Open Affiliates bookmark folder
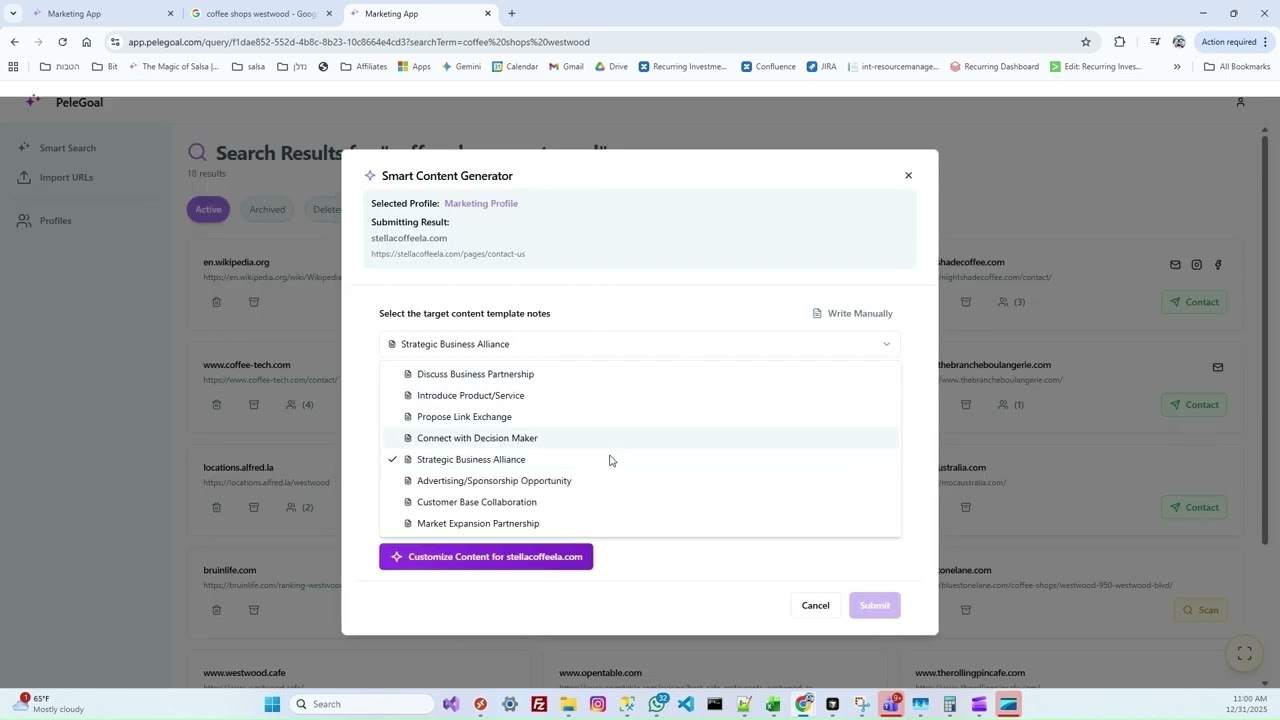Viewport: 1280px width, 720px height. pos(364,67)
